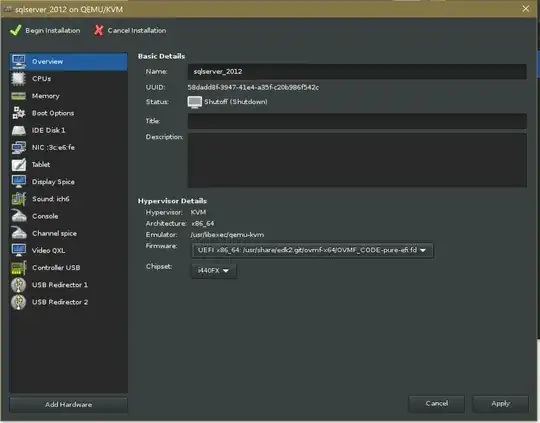Click the Memory label text in the sidebar
This screenshot has height=423, width=540.
46,96
